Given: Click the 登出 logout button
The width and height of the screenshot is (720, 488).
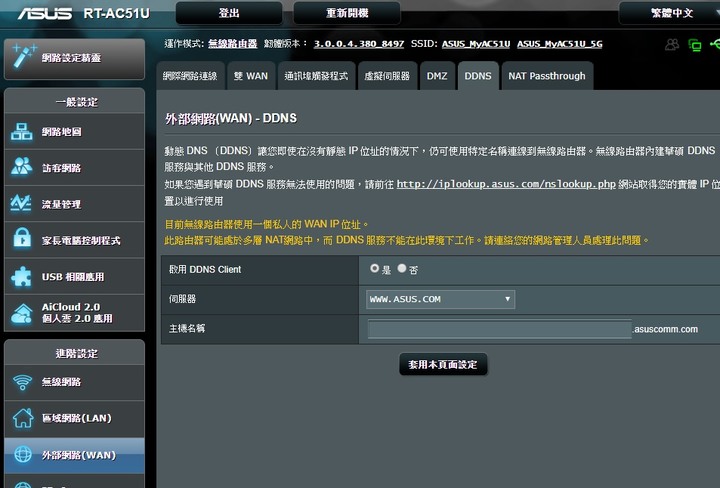Looking at the screenshot, I should (x=229, y=13).
